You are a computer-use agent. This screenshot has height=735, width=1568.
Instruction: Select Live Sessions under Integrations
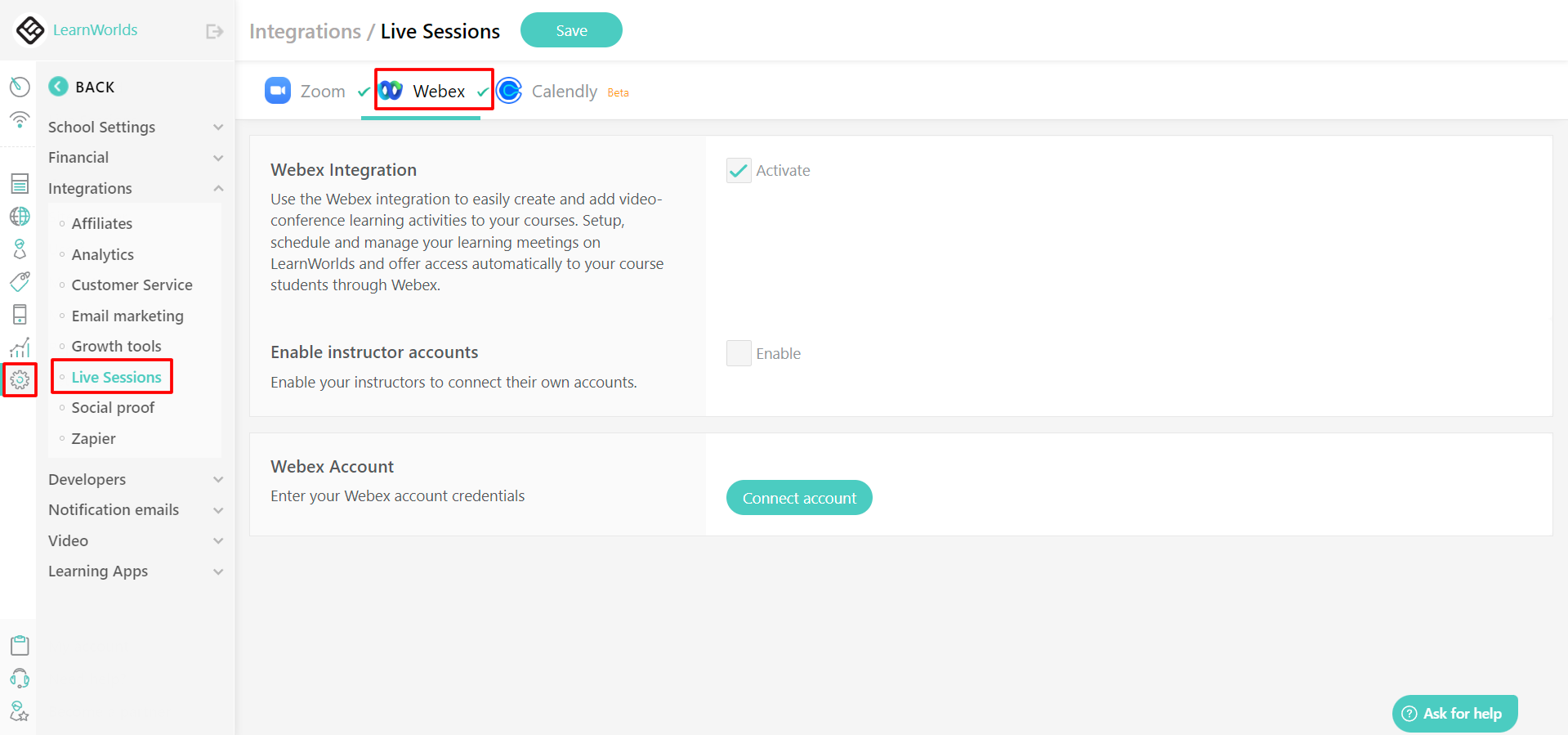[x=116, y=377]
